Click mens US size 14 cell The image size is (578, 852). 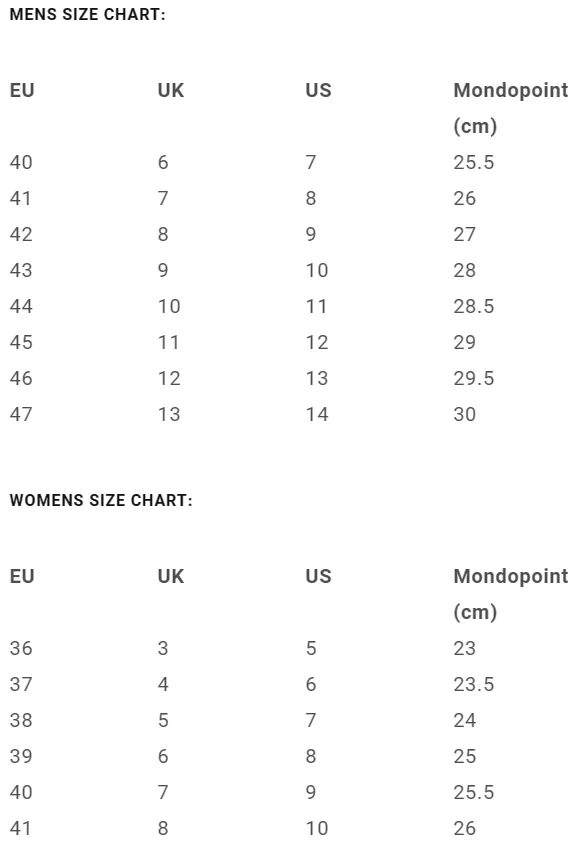coord(317,414)
